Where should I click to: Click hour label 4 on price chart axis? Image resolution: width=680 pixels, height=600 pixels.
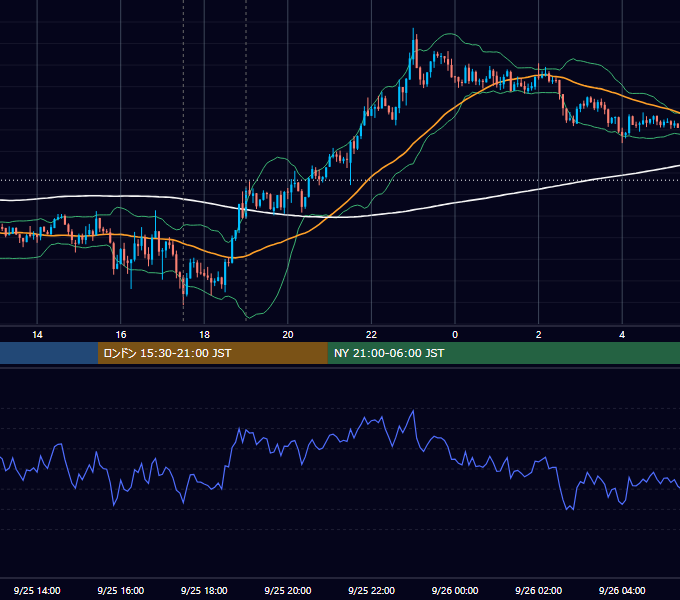point(622,335)
